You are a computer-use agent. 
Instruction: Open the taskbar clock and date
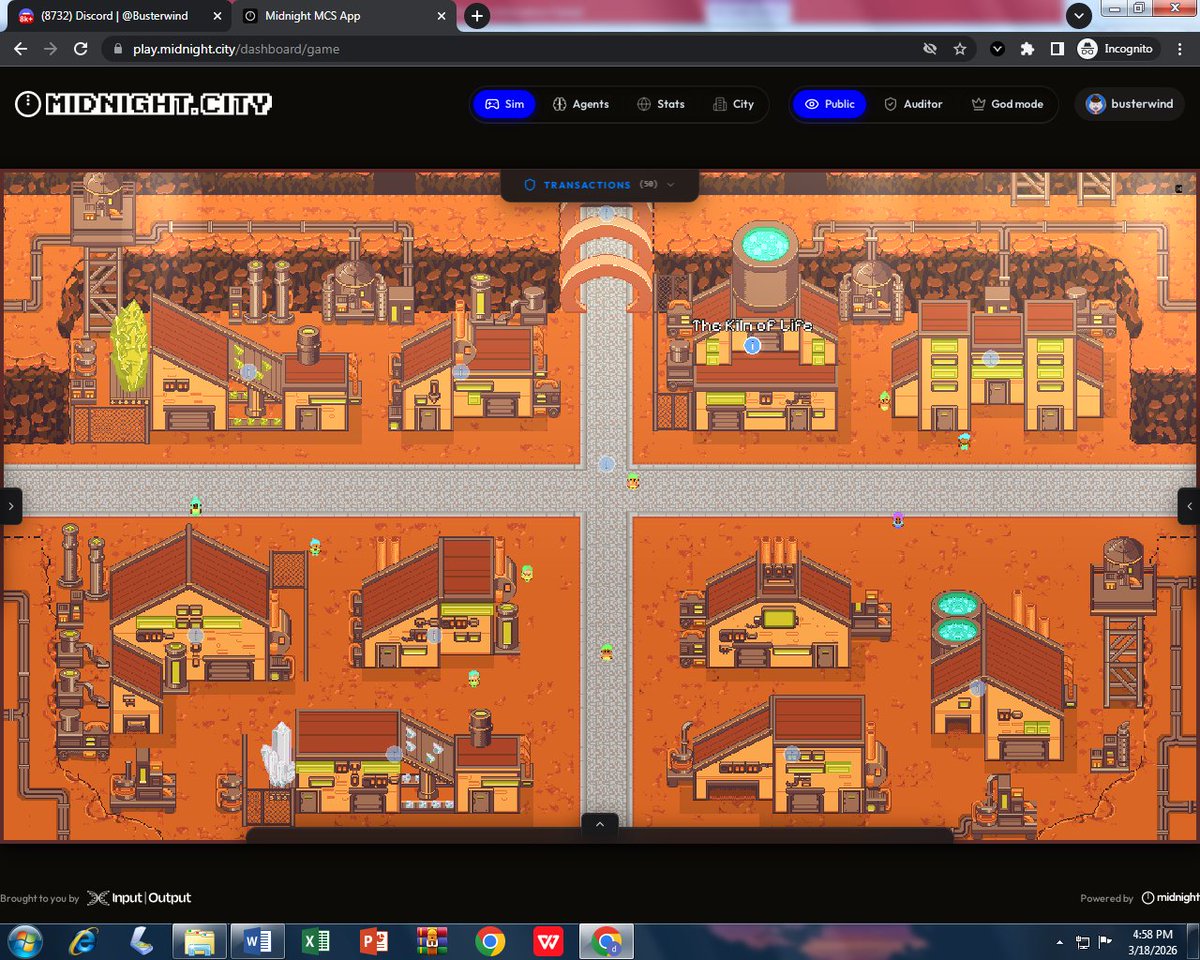click(1152, 941)
